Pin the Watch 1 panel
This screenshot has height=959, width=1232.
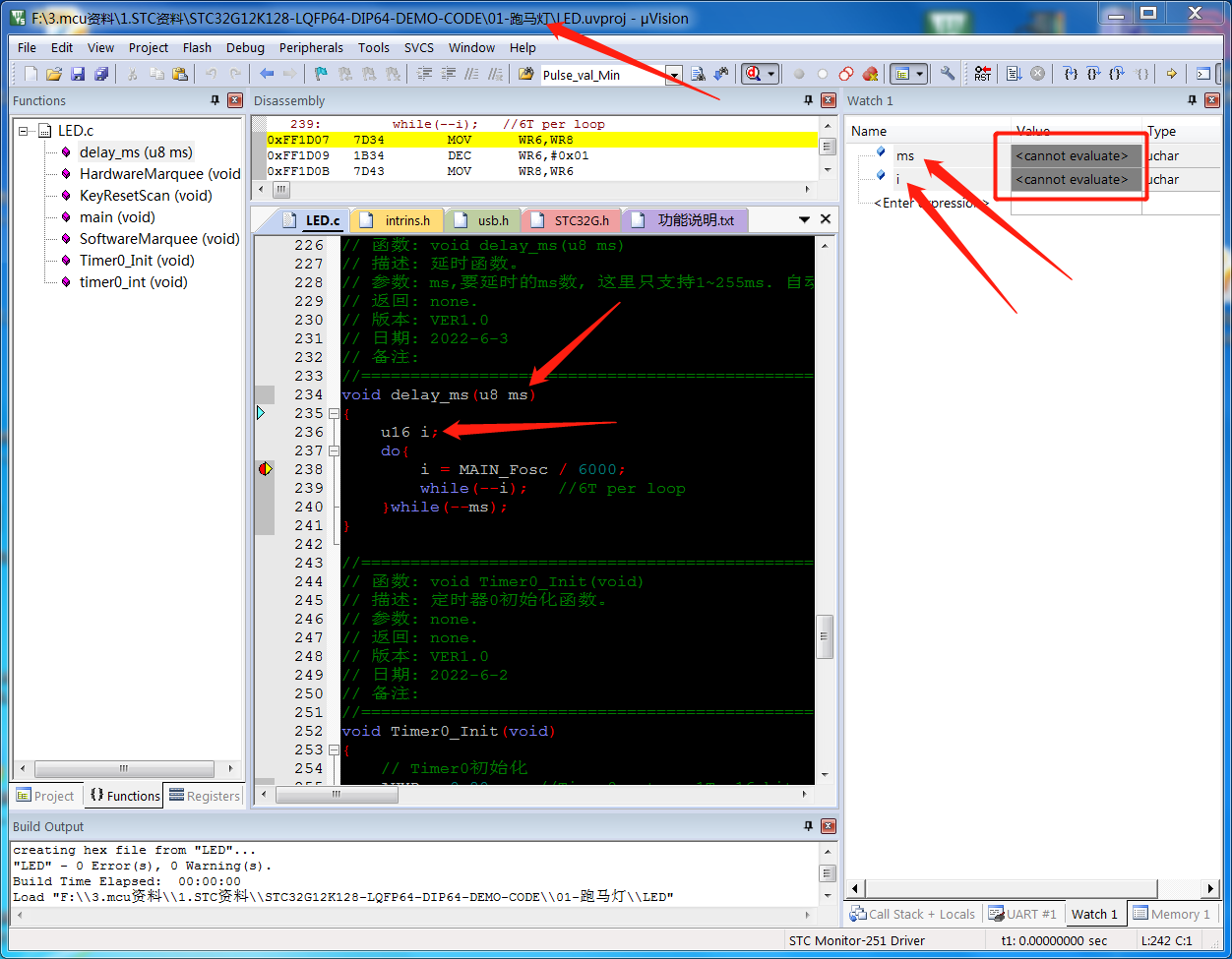coord(1193,100)
